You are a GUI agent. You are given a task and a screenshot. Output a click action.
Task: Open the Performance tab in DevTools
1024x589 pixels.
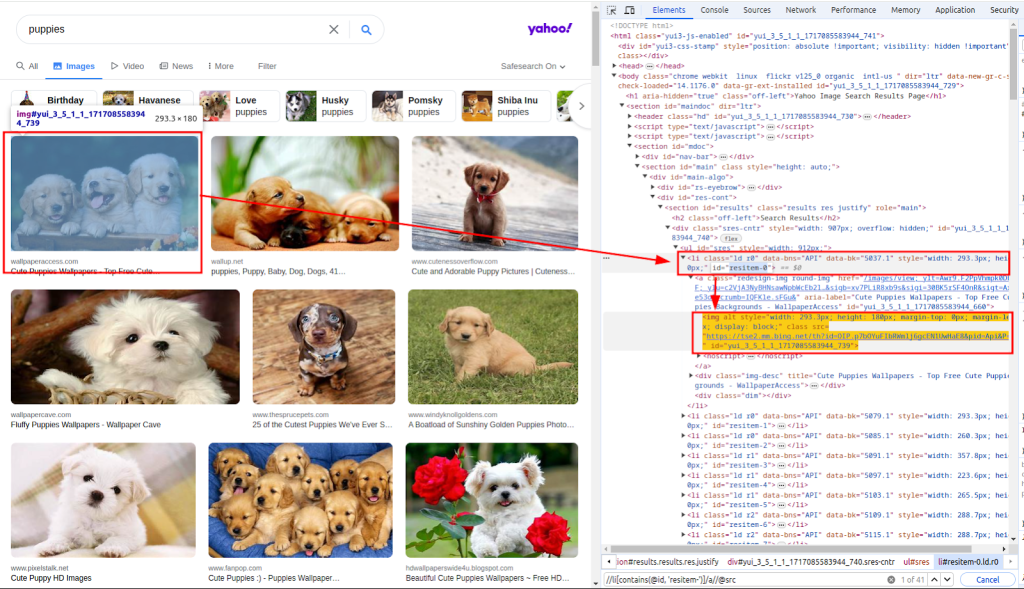click(854, 10)
